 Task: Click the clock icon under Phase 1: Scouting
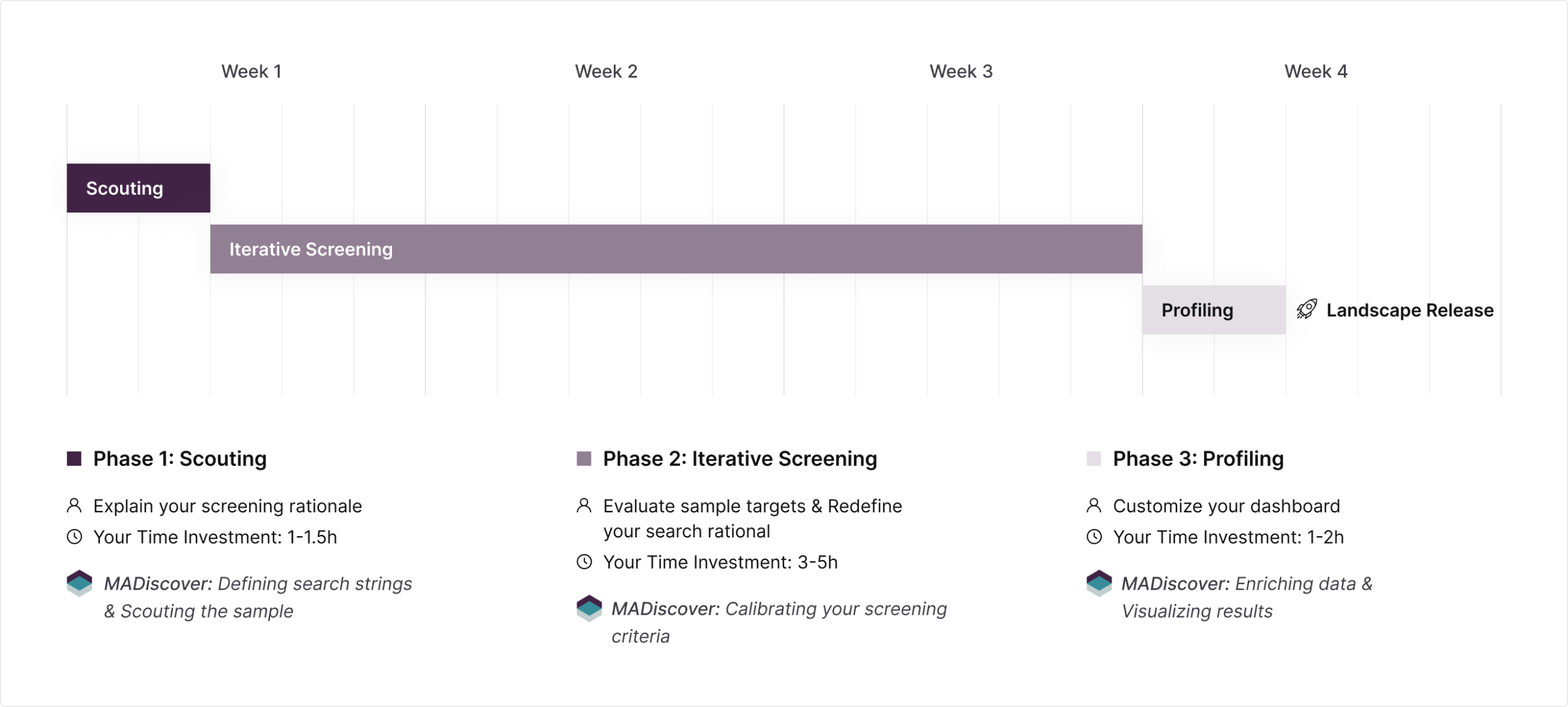click(x=74, y=537)
